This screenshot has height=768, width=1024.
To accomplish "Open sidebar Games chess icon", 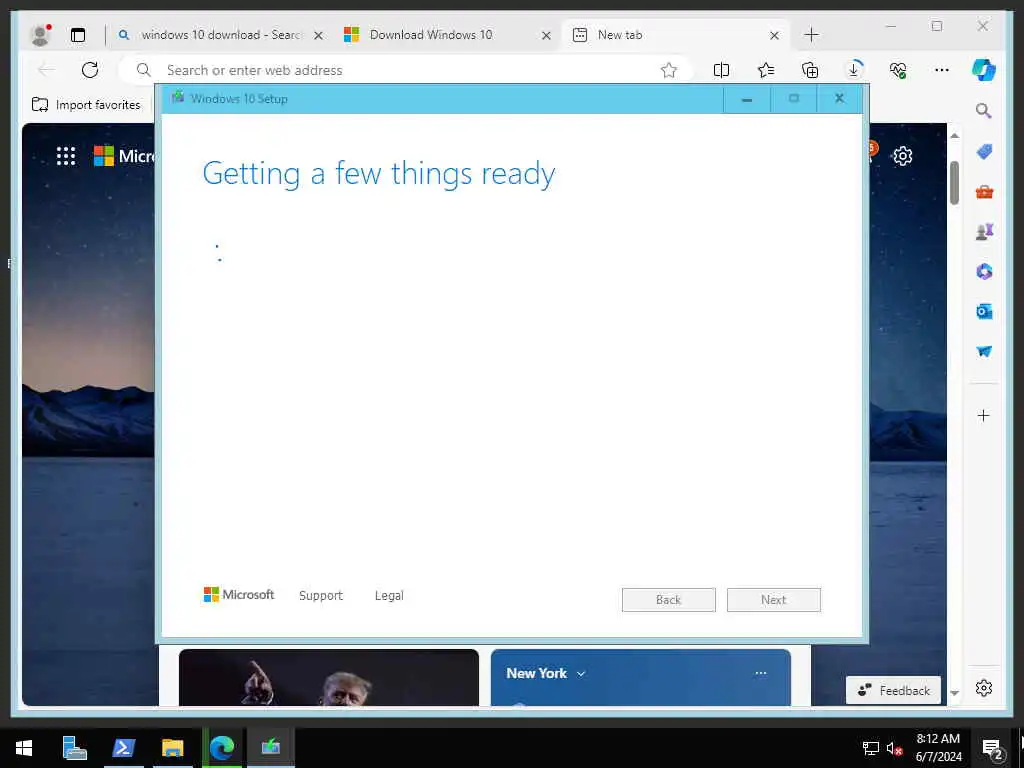I will [984, 231].
